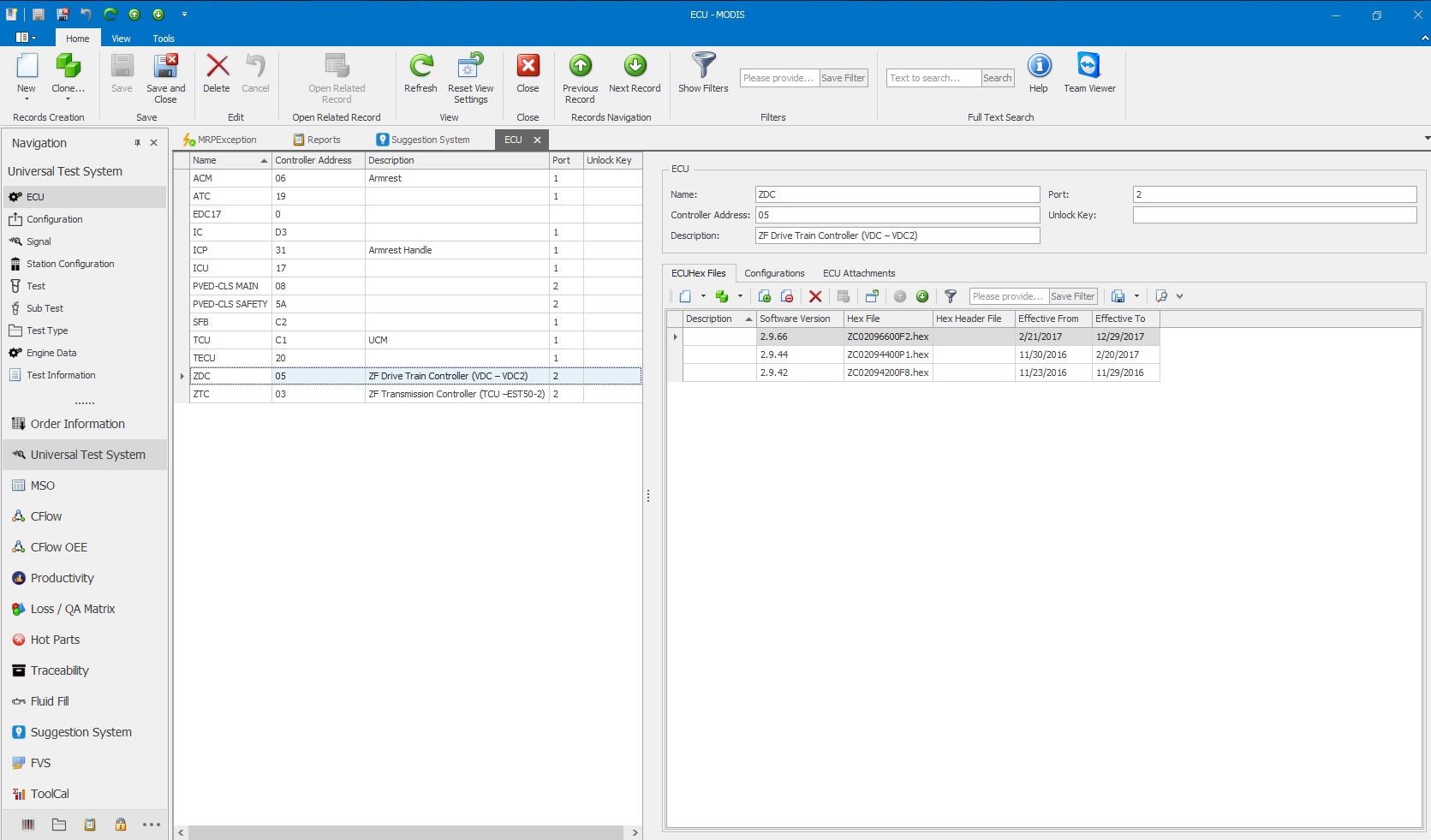
Task: Select Station Configuration in navigation tree
Action: coord(85,264)
